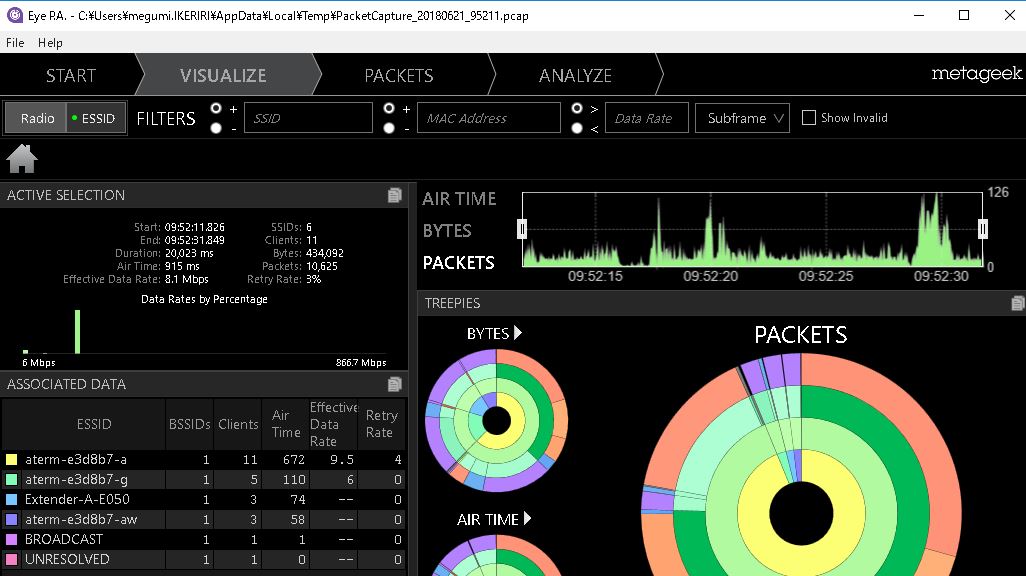The width and height of the screenshot is (1026, 576).
Task: Switch grouping to Radio
Action: point(37,118)
